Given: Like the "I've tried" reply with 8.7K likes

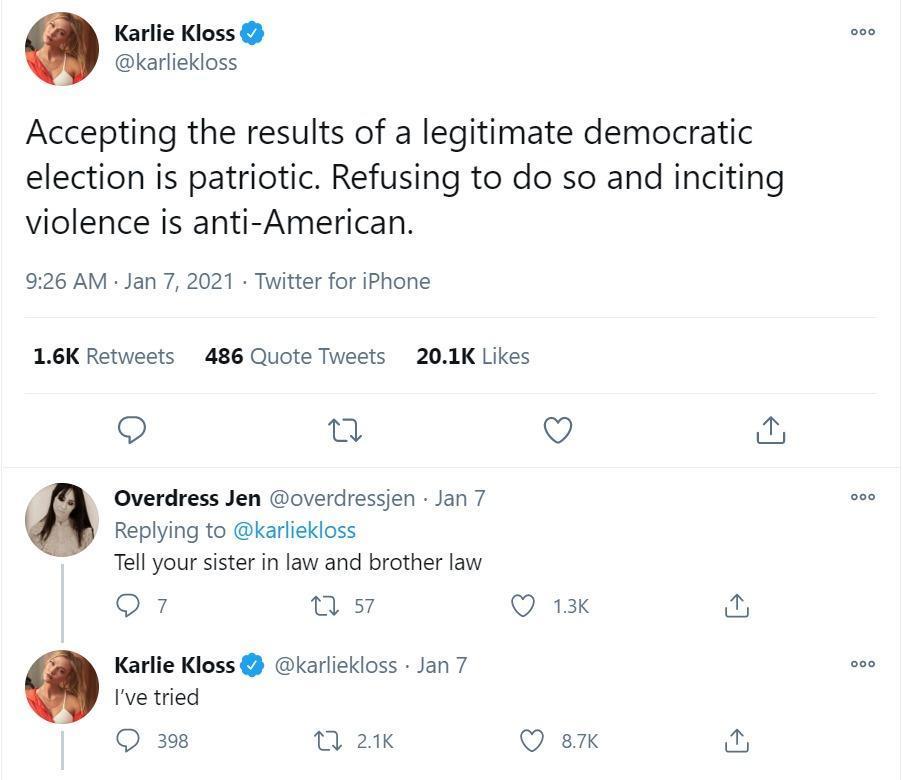Looking at the screenshot, I should point(532,741).
